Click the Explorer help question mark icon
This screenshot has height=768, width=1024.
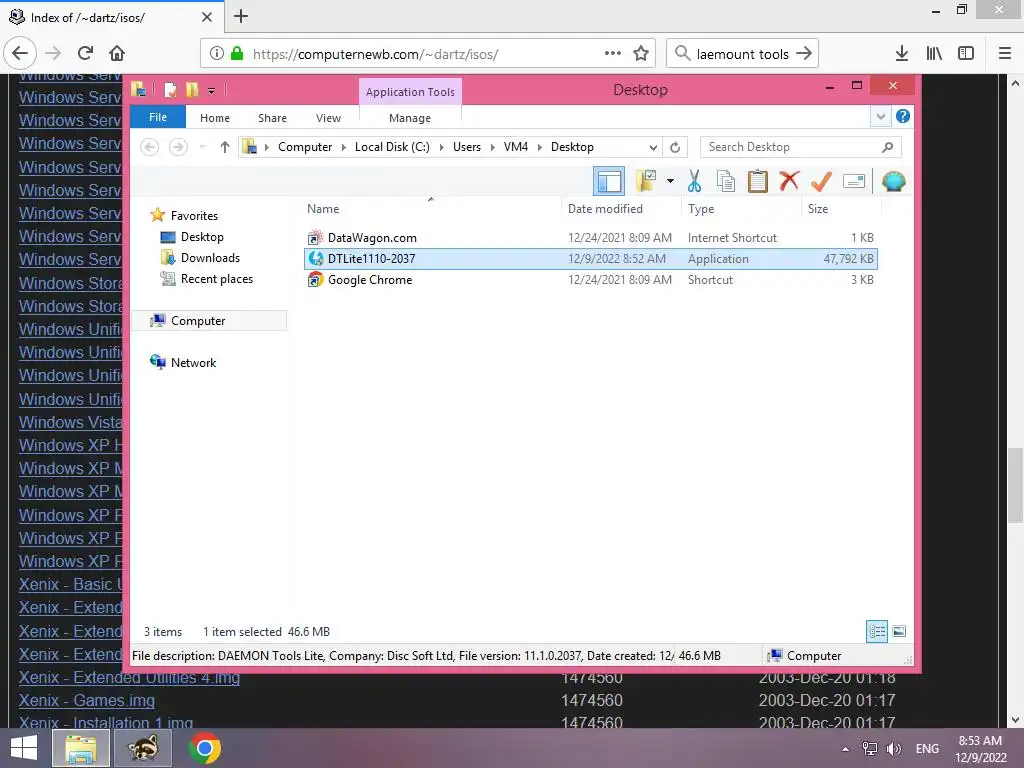click(903, 116)
